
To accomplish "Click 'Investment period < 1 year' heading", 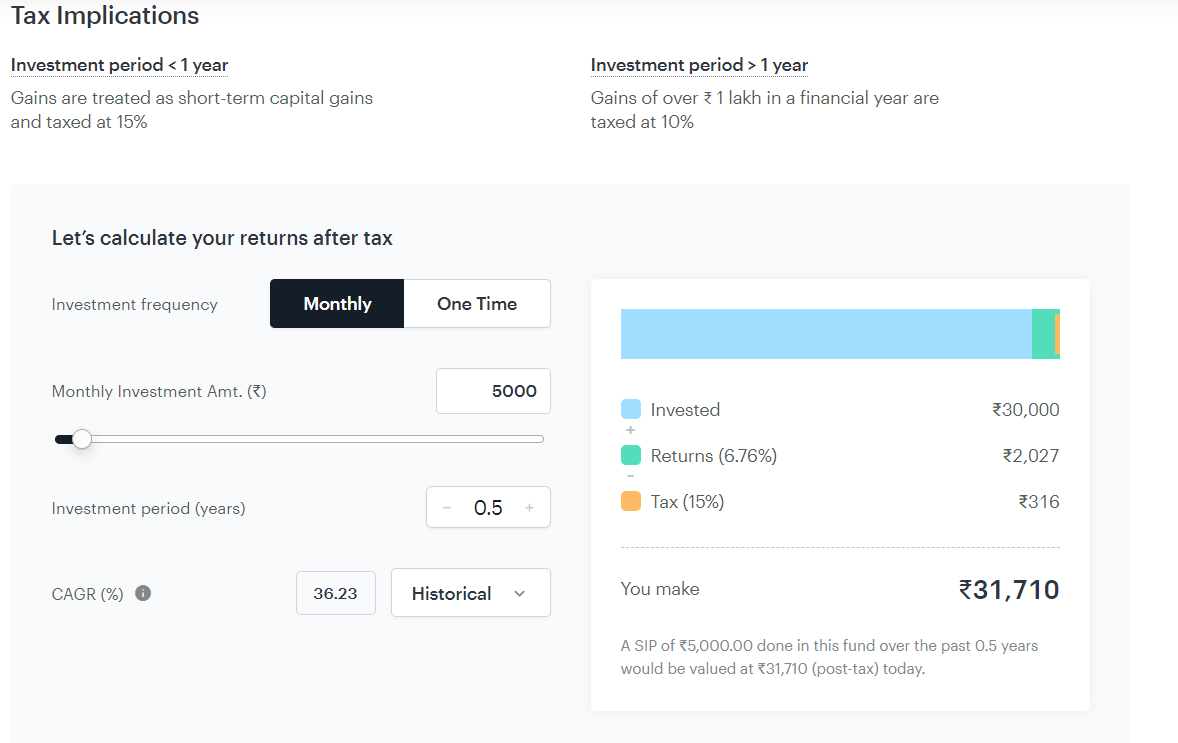I will [x=119, y=65].
